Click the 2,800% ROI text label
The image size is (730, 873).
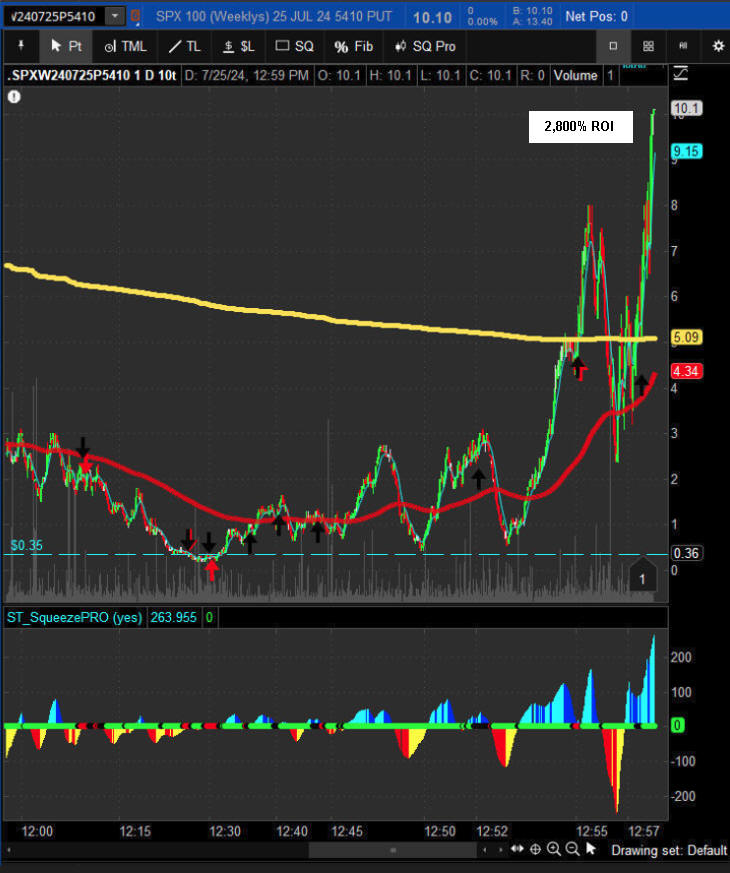click(580, 127)
